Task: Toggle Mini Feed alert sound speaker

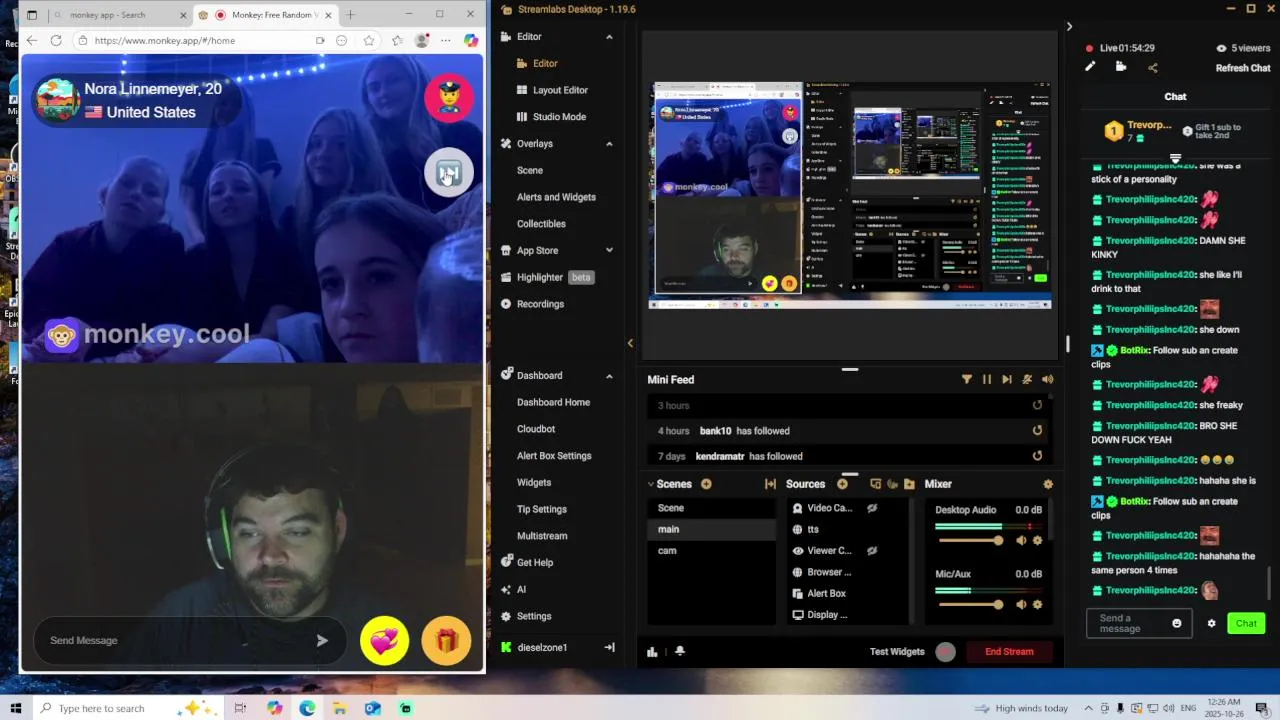Action: point(1047,380)
